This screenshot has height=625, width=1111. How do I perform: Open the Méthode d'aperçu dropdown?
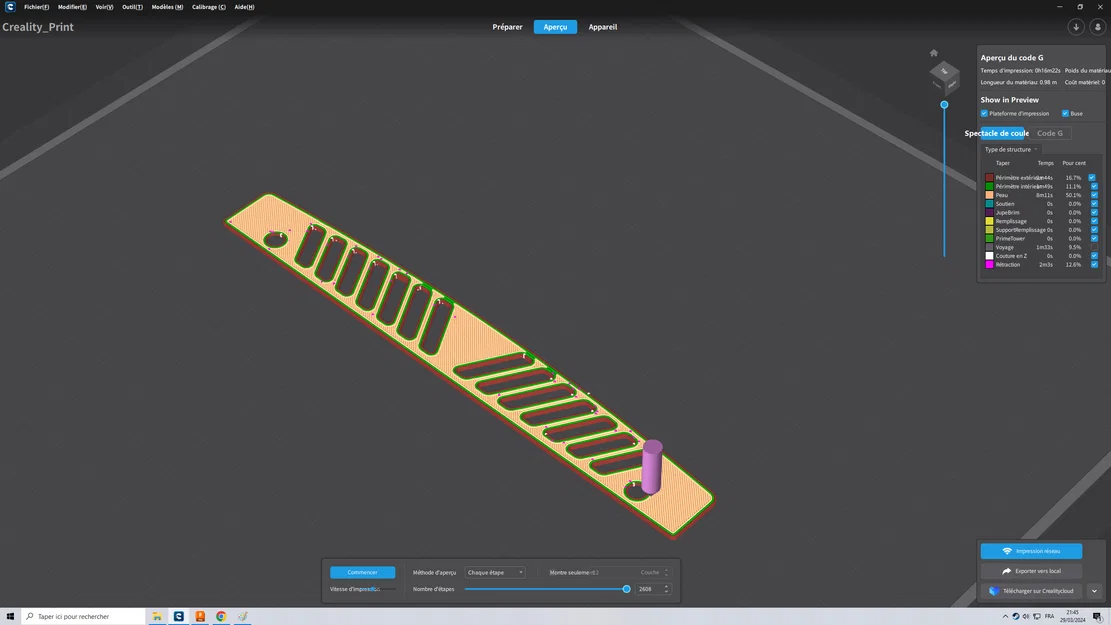point(495,572)
